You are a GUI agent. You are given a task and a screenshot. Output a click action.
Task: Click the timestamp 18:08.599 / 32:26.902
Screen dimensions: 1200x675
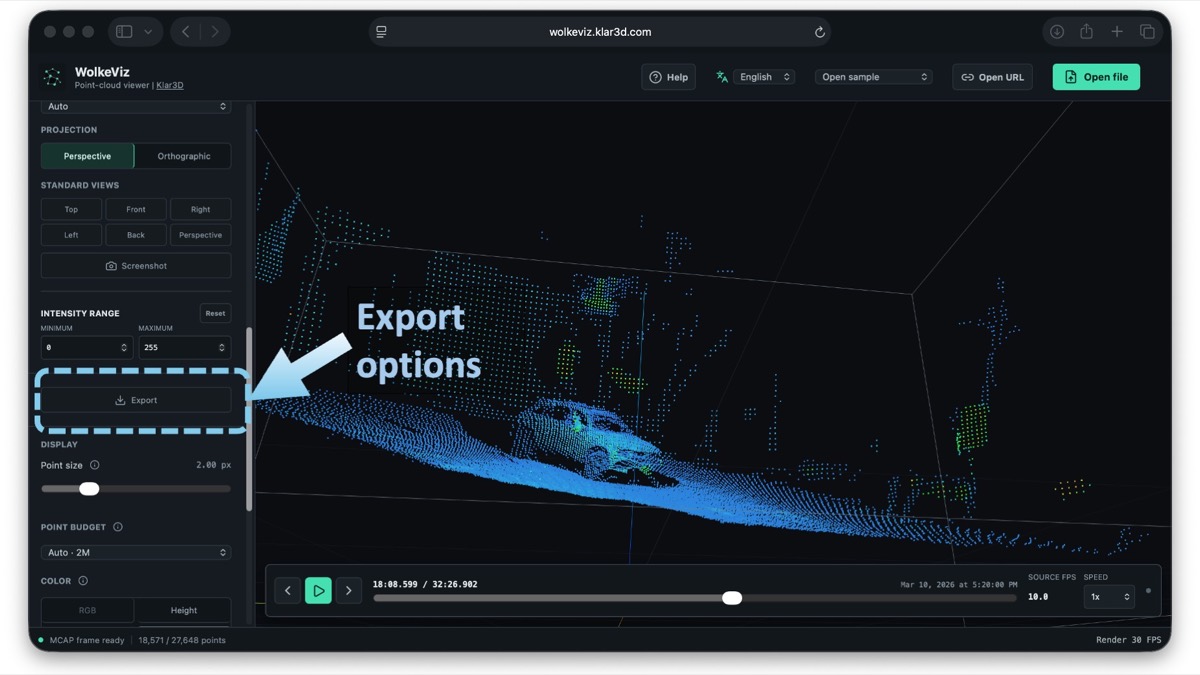tap(425, 584)
